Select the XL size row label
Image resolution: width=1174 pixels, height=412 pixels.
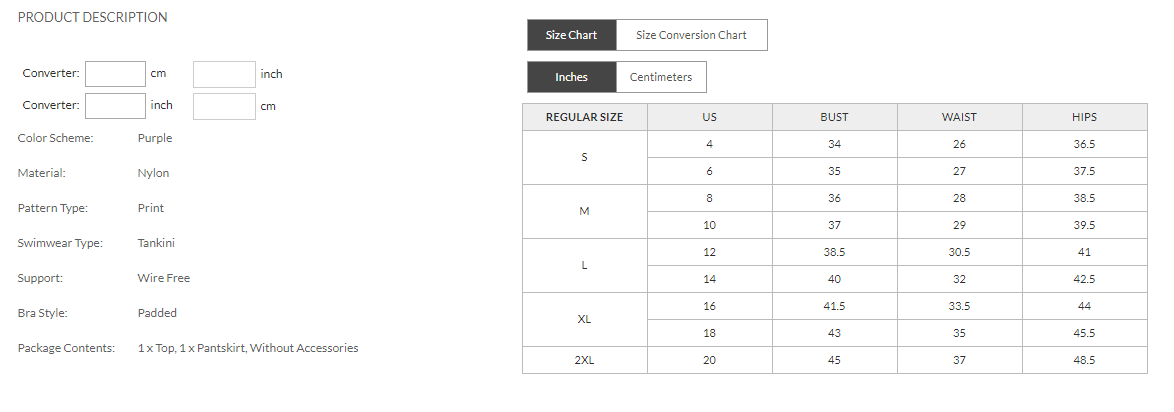(x=584, y=320)
